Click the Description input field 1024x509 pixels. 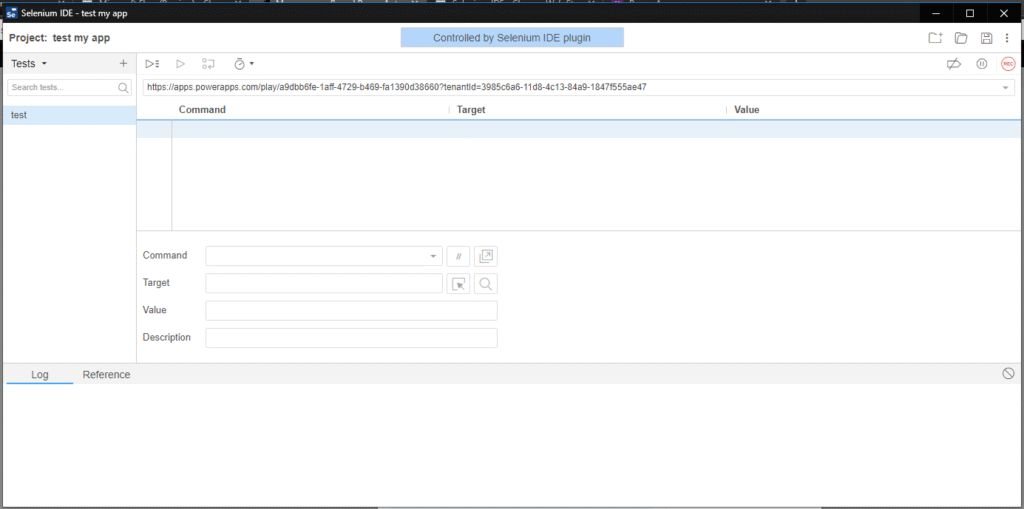[x=351, y=338]
